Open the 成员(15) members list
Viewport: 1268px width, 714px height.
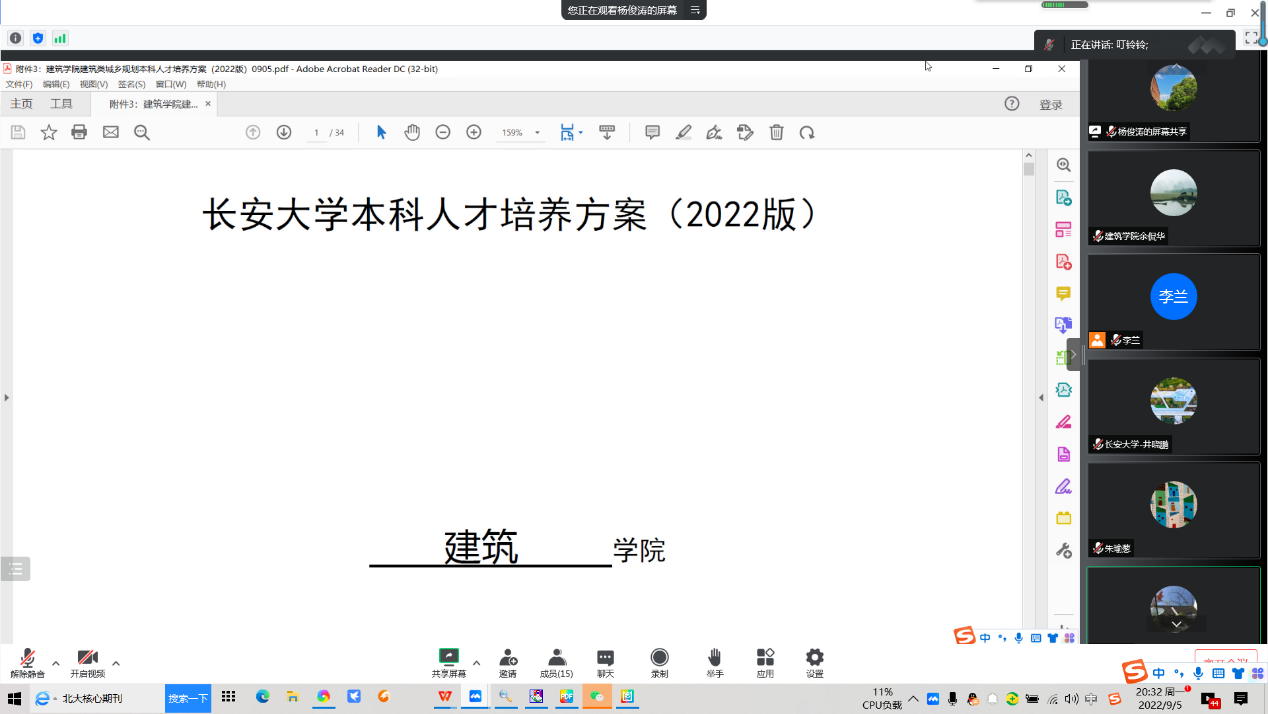tap(556, 662)
